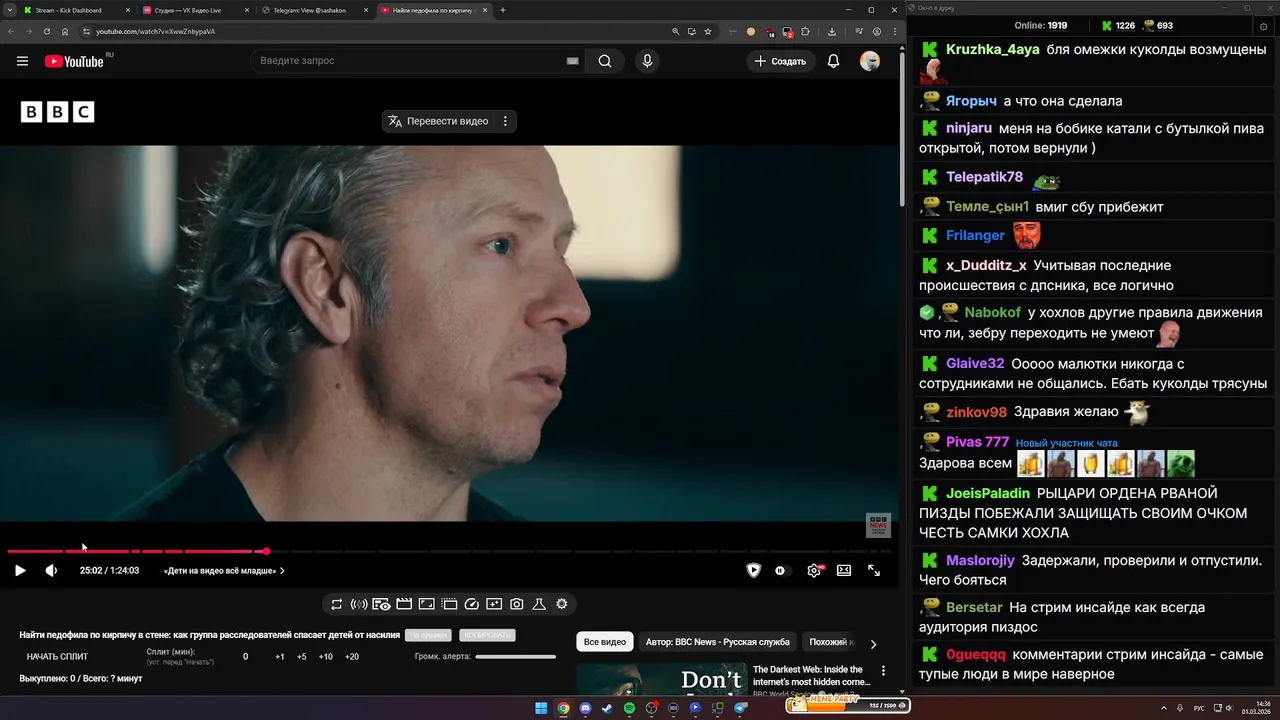1280x720 pixels.
Task: Show more filter chips with the right chevron
Action: pos(873,644)
